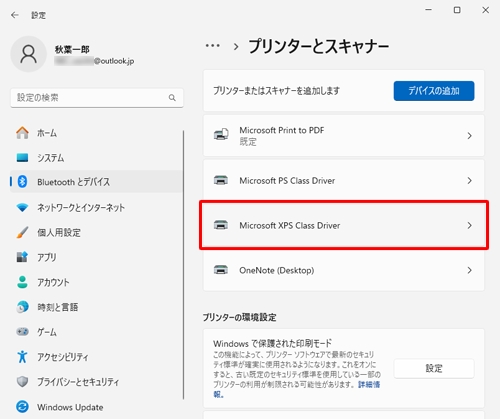The image size is (500, 419).
Task: Click the Microsoft Print to PDF printer icon
Action: click(x=221, y=135)
